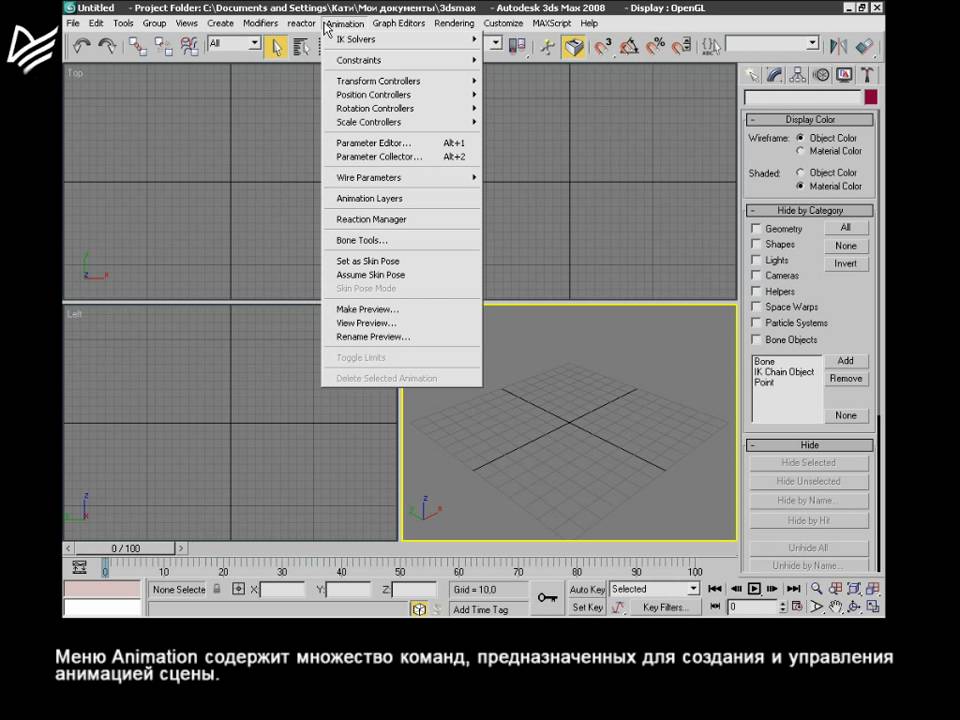The width and height of the screenshot is (960, 720).
Task: Open the Modify panel tab icon
Action: [774, 75]
